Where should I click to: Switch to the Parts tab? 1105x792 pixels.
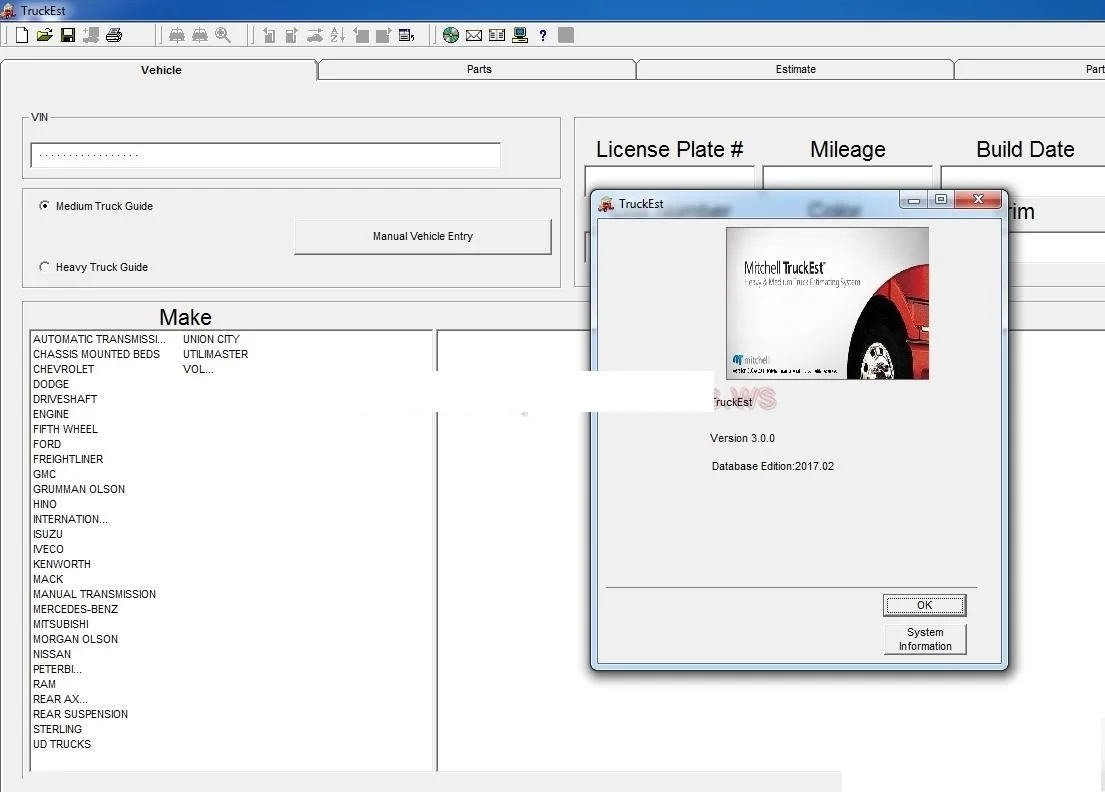click(x=478, y=69)
